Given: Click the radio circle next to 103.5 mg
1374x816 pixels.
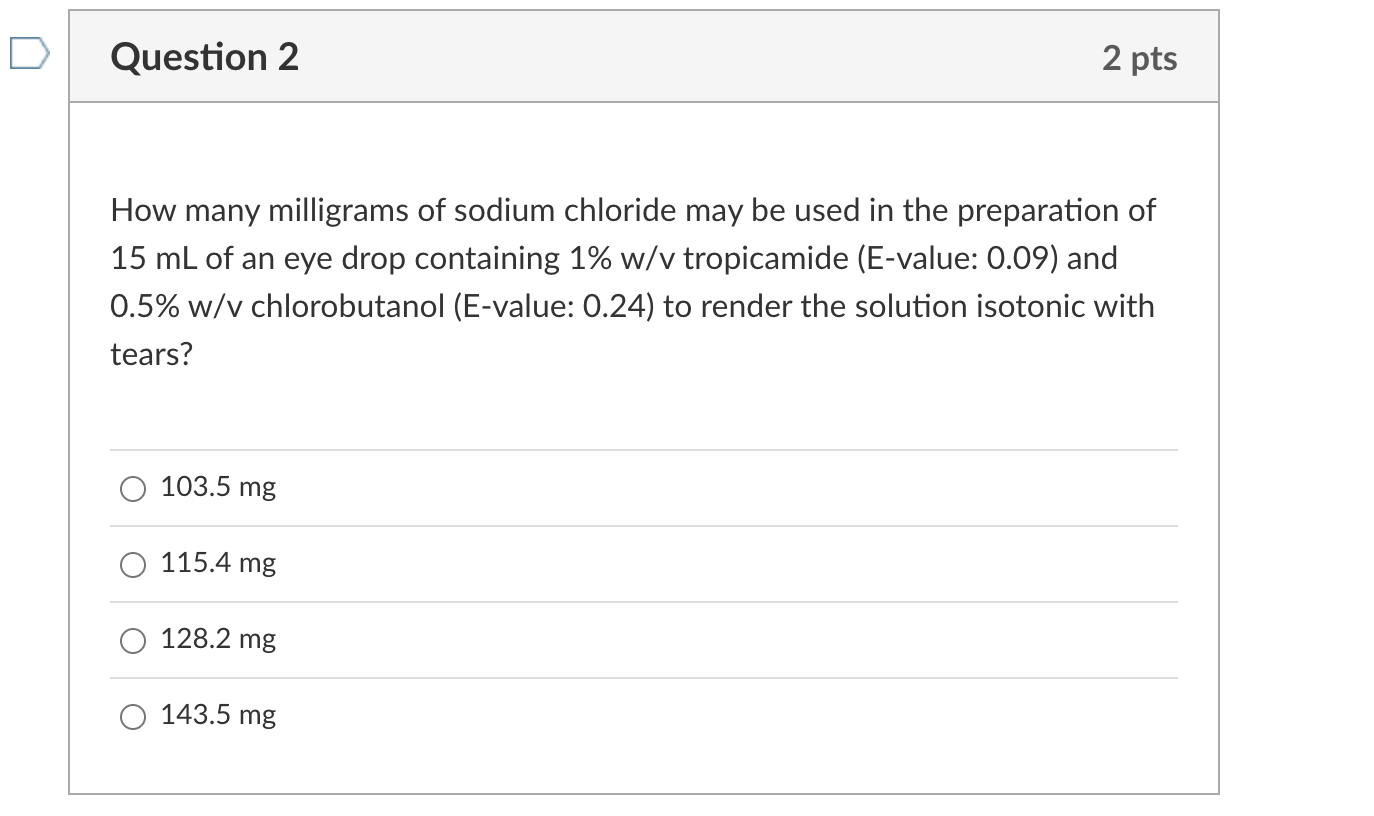Looking at the screenshot, I should coord(132,489).
